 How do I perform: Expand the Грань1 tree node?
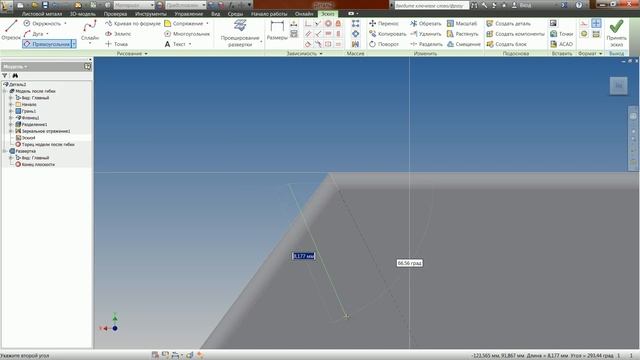tap(11, 111)
